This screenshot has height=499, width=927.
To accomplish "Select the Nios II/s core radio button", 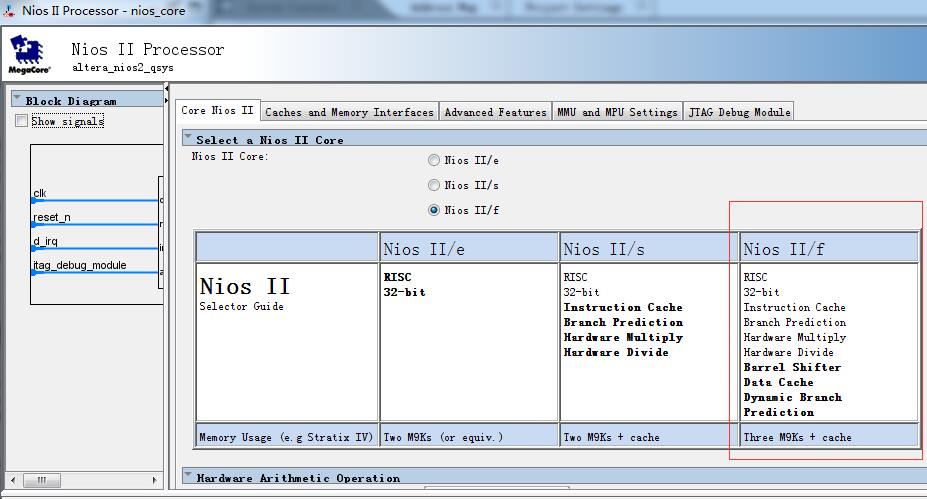I will [x=434, y=185].
